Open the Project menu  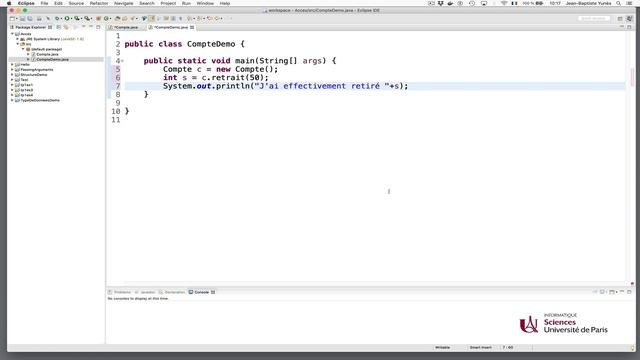pyautogui.click(x=168, y=3)
